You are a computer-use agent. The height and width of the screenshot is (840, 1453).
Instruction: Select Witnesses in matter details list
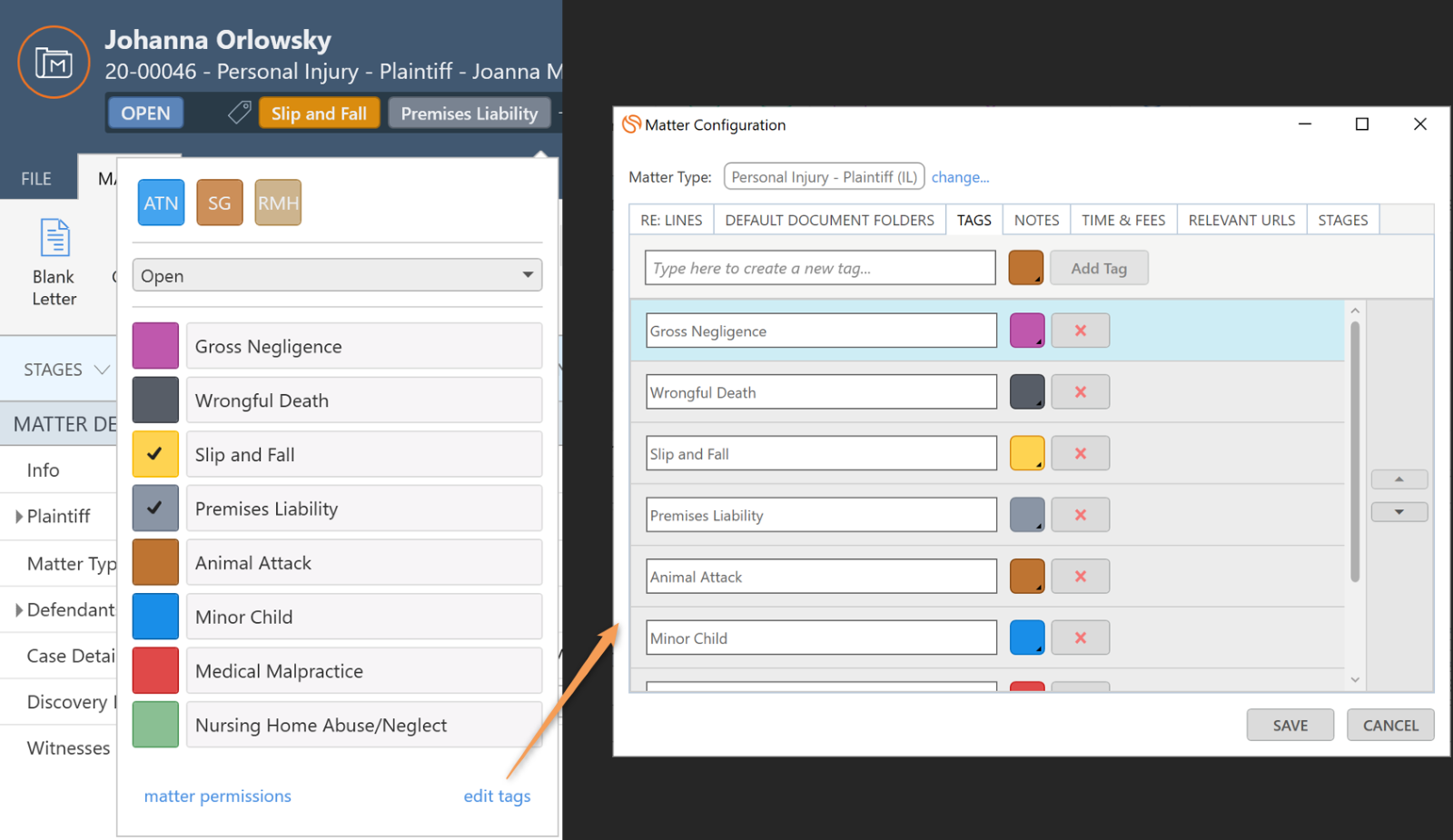click(x=68, y=747)
